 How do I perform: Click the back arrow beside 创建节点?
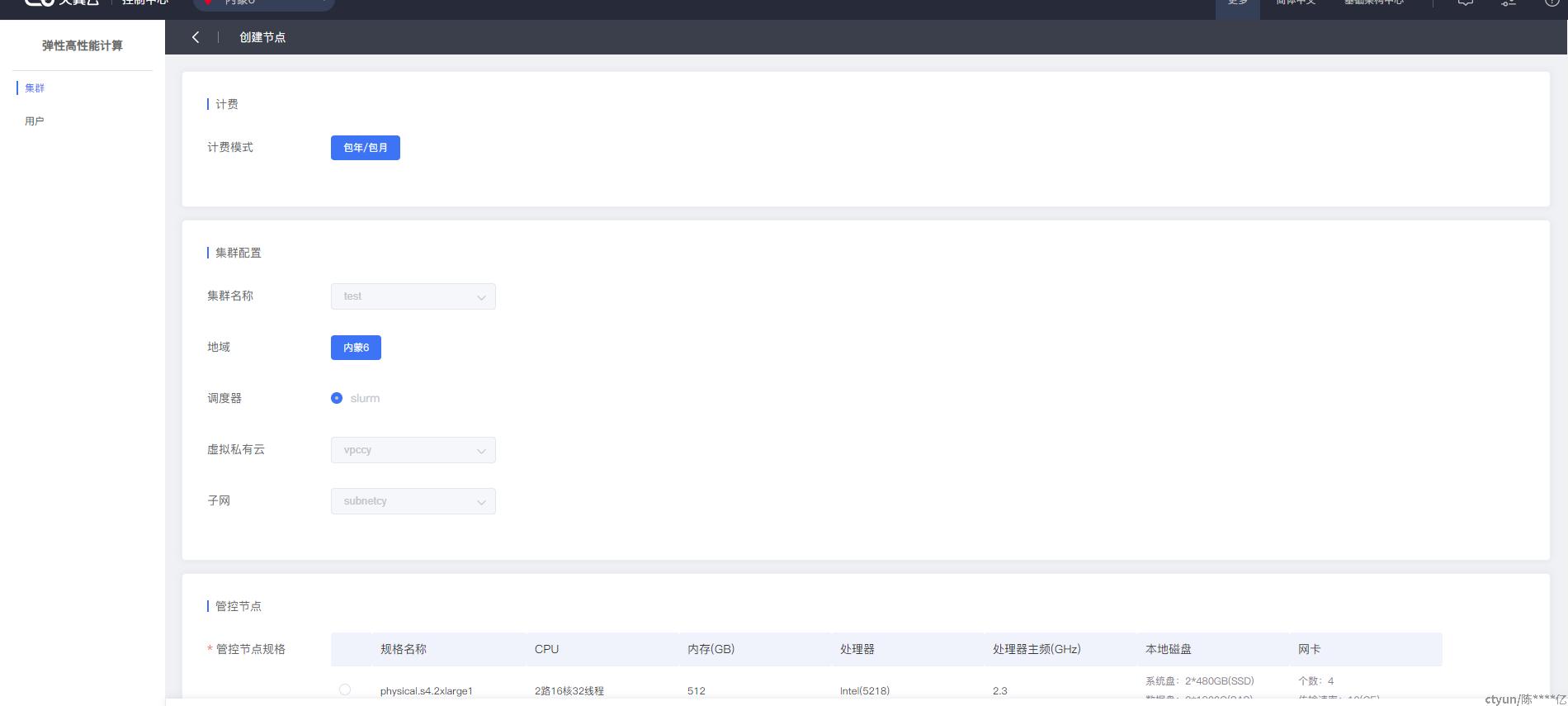(196, 37)
